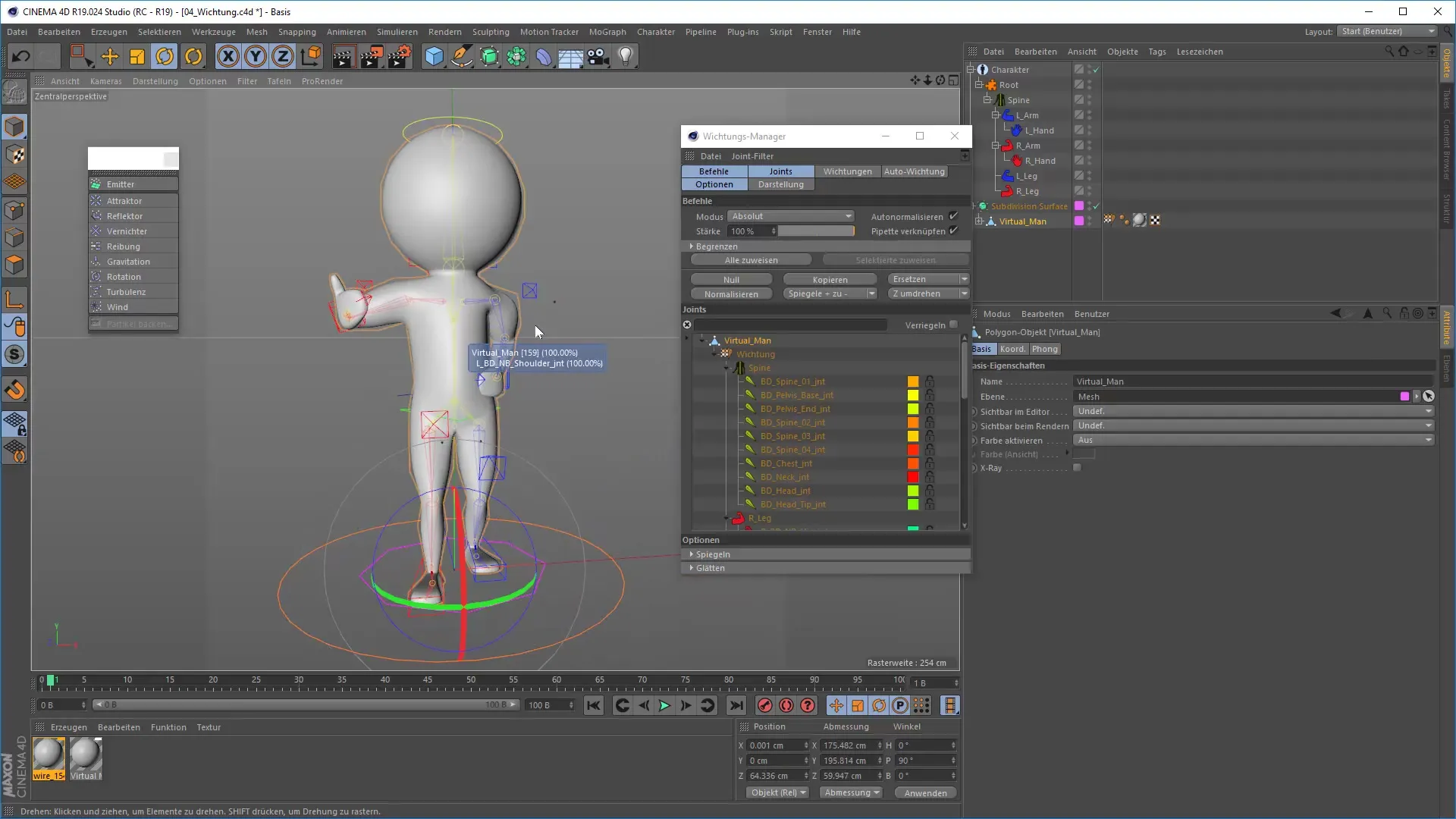Switch to Joints tab in Wichtungs-Manager

coord(780,171)
